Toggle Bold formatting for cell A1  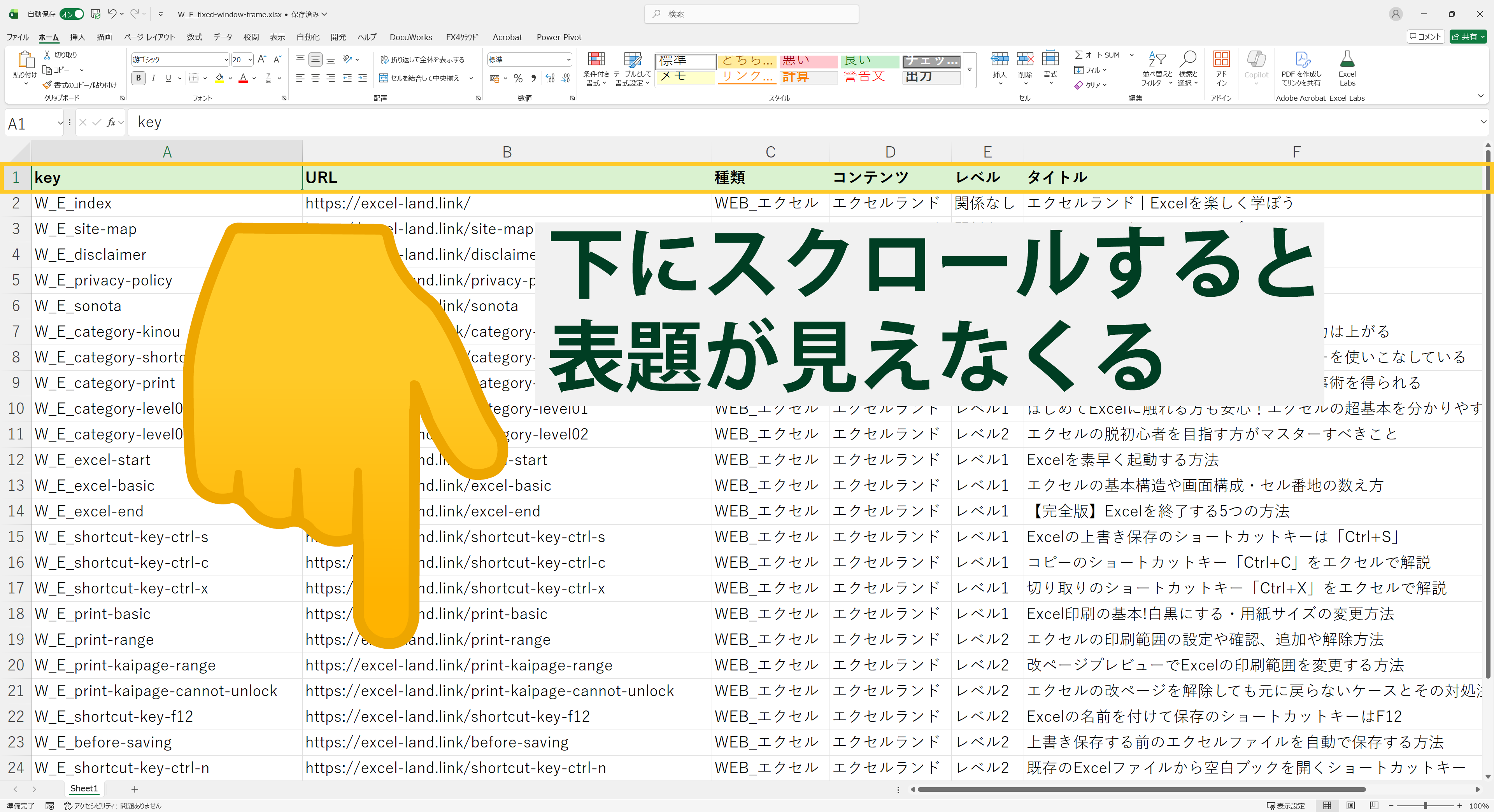coord(138,78)
